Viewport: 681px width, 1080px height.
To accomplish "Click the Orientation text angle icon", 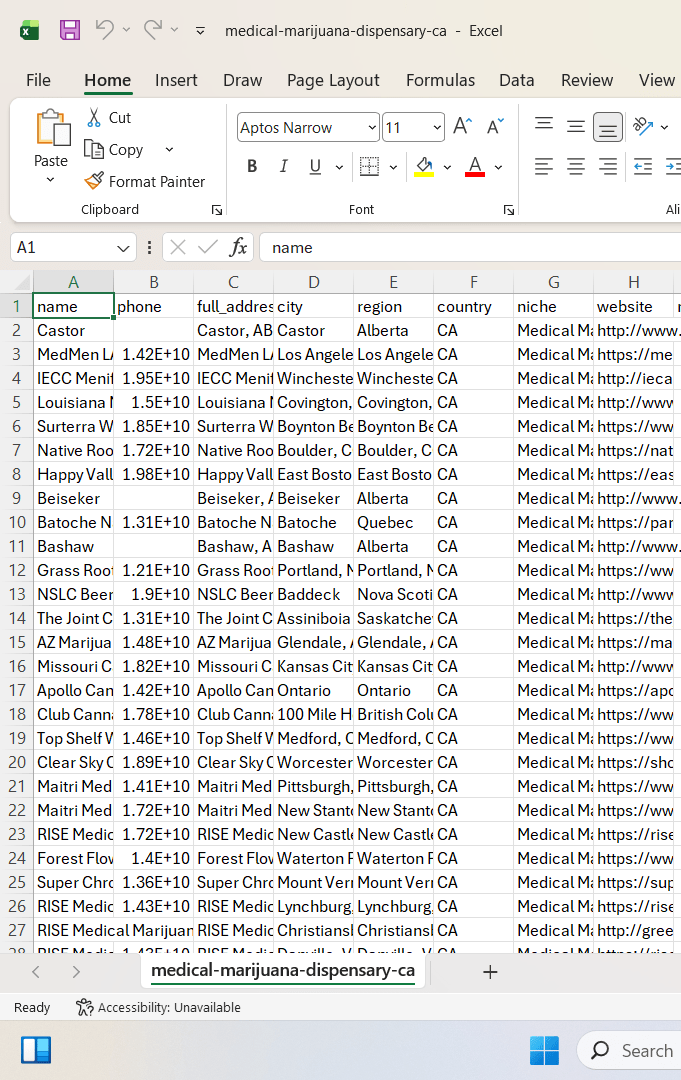I will coord(643,126).
